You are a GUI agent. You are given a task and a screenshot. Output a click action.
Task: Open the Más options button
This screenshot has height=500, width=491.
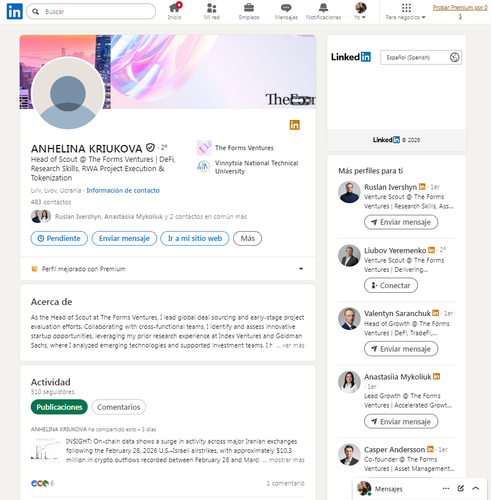coord(247,238)
